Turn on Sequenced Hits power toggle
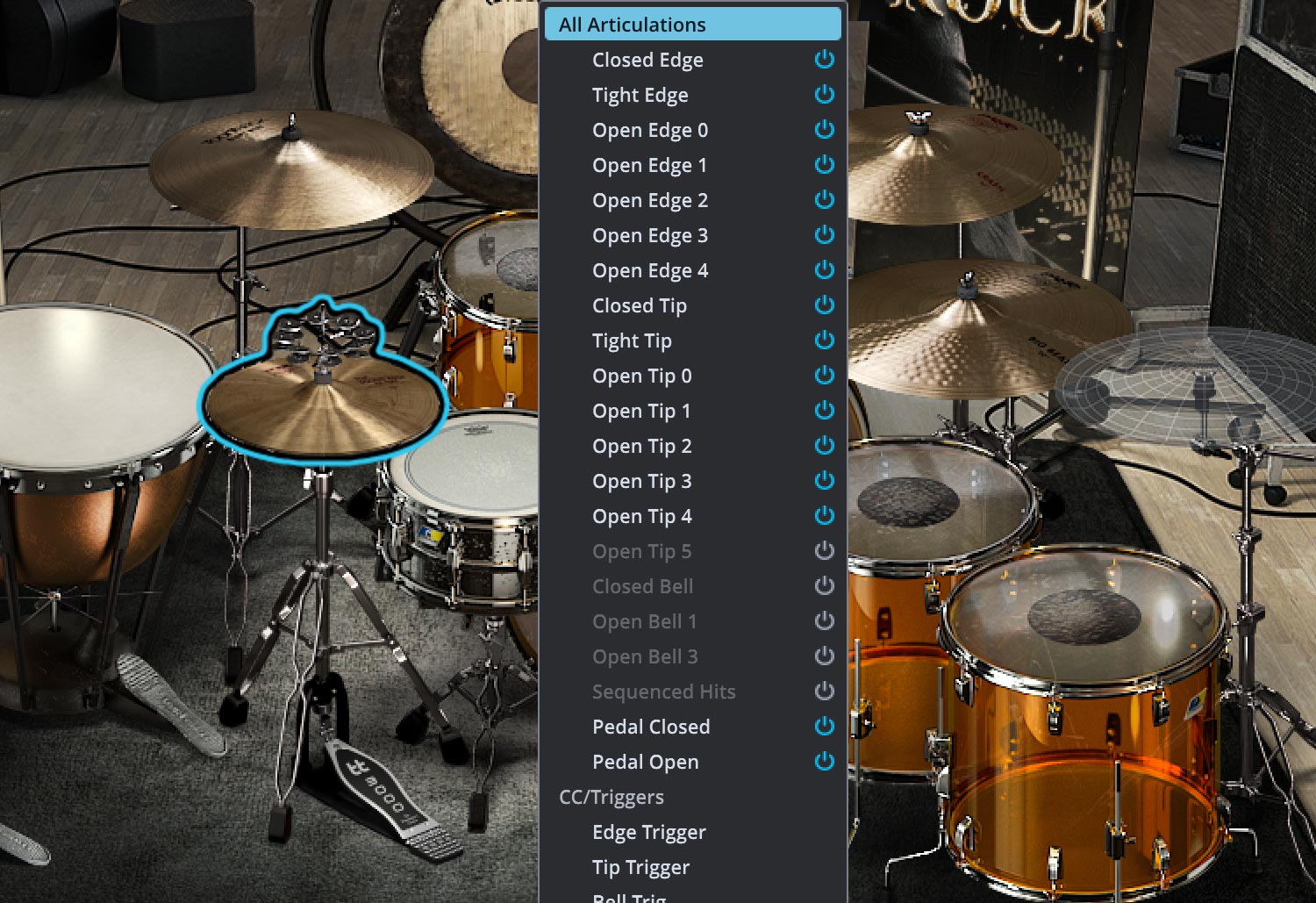1316x903 pixels. 824,692
